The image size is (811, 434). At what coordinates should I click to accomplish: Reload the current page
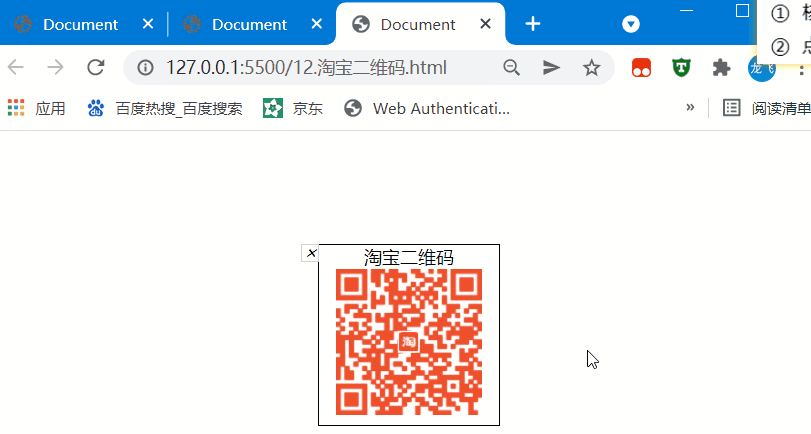(96, 67)
